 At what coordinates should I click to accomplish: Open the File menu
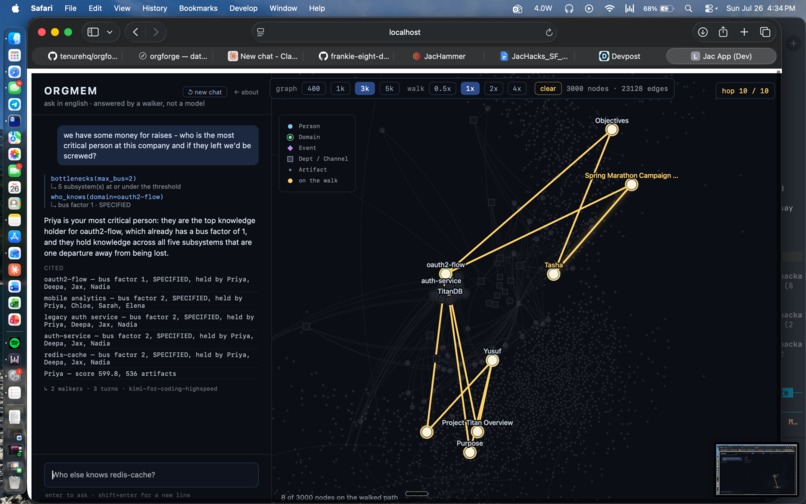70,8
